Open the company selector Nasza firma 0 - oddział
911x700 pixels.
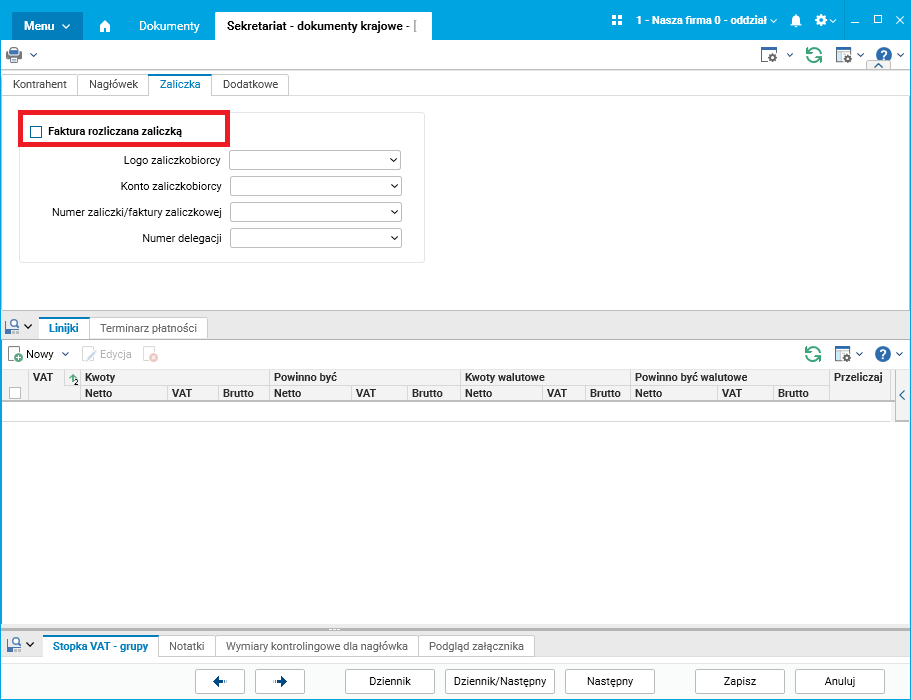pos(706,20)
